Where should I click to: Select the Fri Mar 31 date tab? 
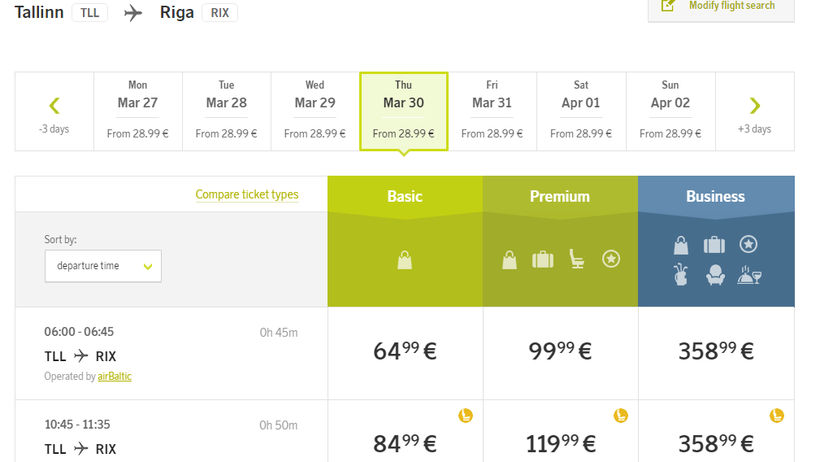tap(492, 111)
